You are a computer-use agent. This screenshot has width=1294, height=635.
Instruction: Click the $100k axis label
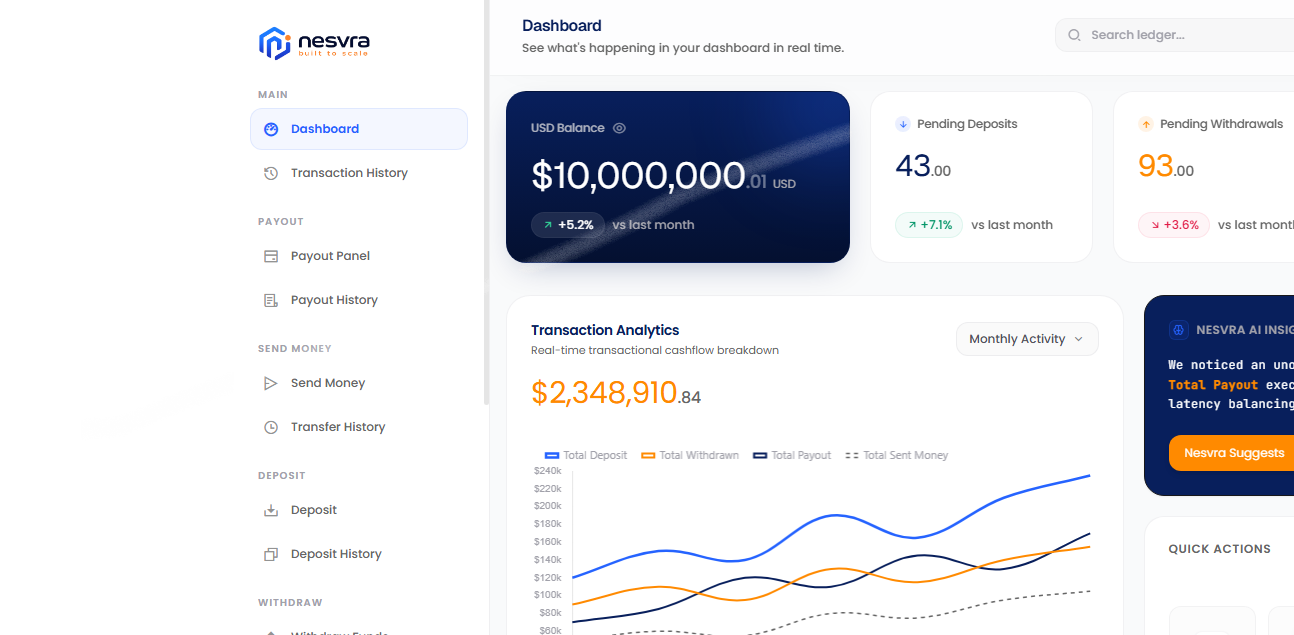[x=548, y=595]
